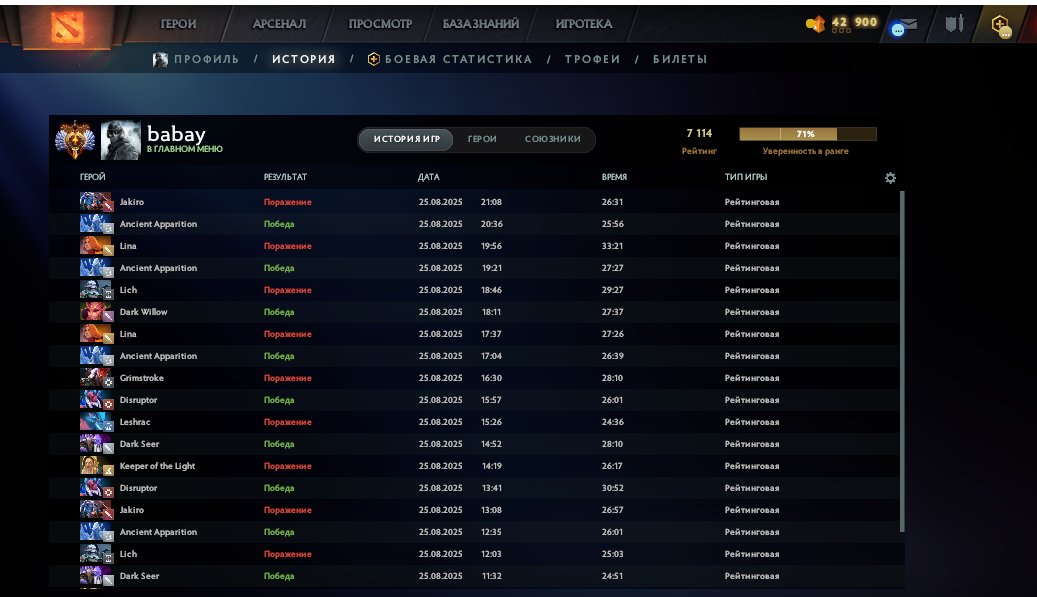Switch to the СОЮЗНИКИ pill tab
1037x597 pixels.
tap(553, 139)
